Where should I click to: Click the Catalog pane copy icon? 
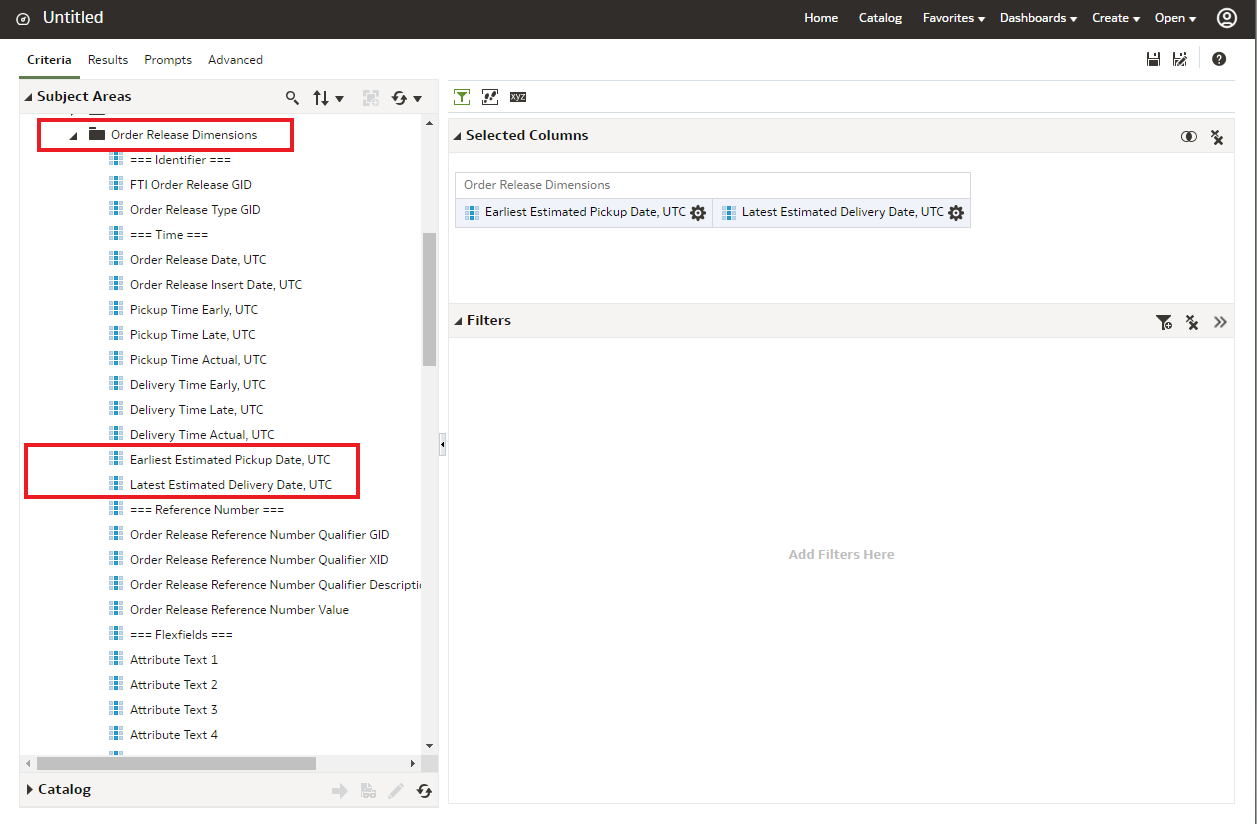click(368, 791)
